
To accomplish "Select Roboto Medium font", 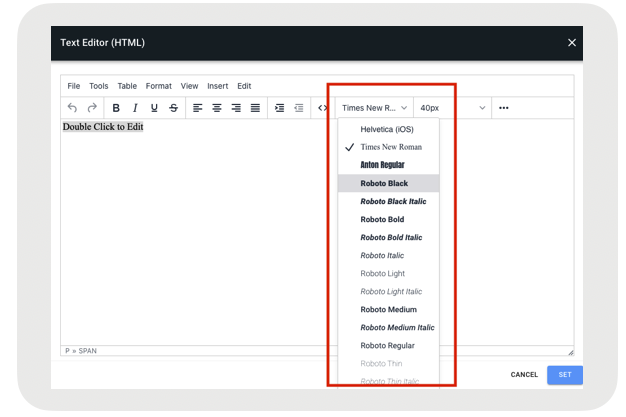I will point(388,309).
